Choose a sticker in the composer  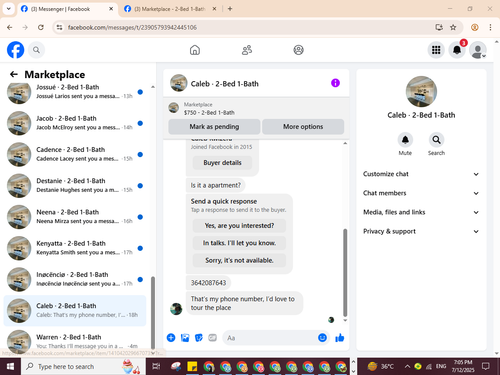199,338
